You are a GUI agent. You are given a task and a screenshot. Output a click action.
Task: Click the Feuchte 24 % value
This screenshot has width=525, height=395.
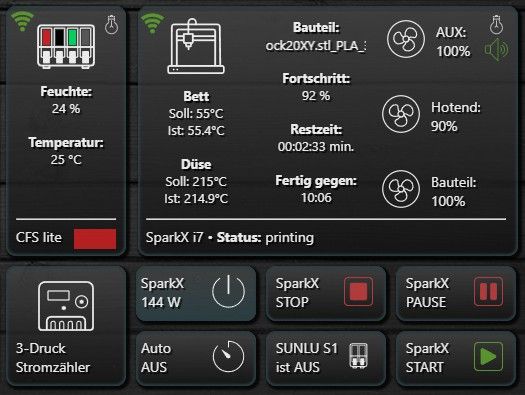(x=66, y=109)
